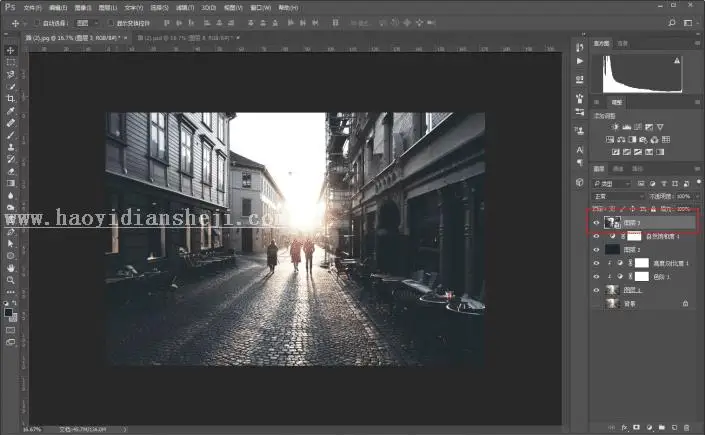
Task: Add a Black & White adjustment
Action: click(632, 139)
